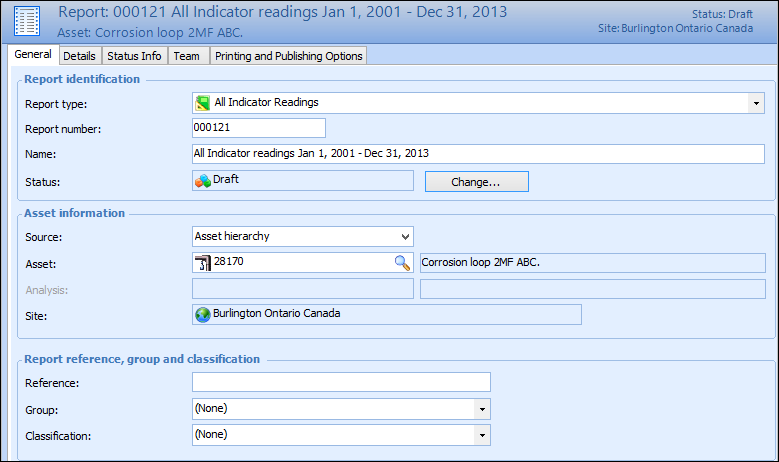The height and width of the screenshot is (462, 779).
Task: Click the asset search magnifier icon
Action: 402,263
